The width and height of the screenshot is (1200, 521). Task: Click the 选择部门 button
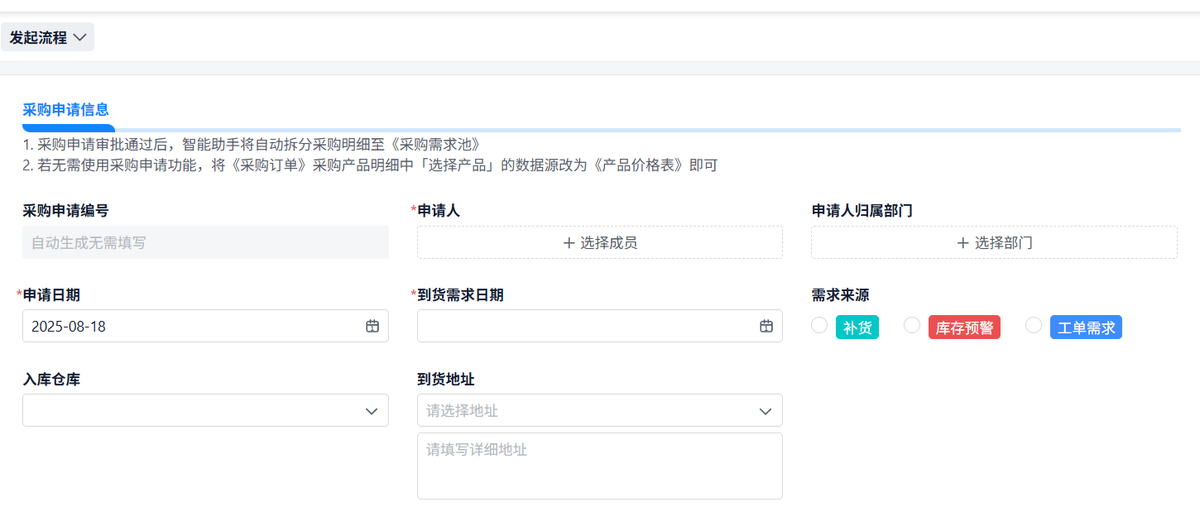click(x=994, y=243)
